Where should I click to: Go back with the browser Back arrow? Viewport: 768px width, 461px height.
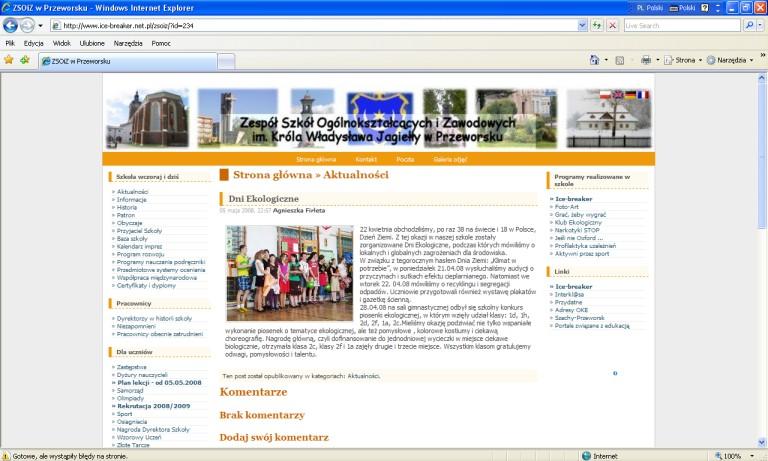[10, 25]
